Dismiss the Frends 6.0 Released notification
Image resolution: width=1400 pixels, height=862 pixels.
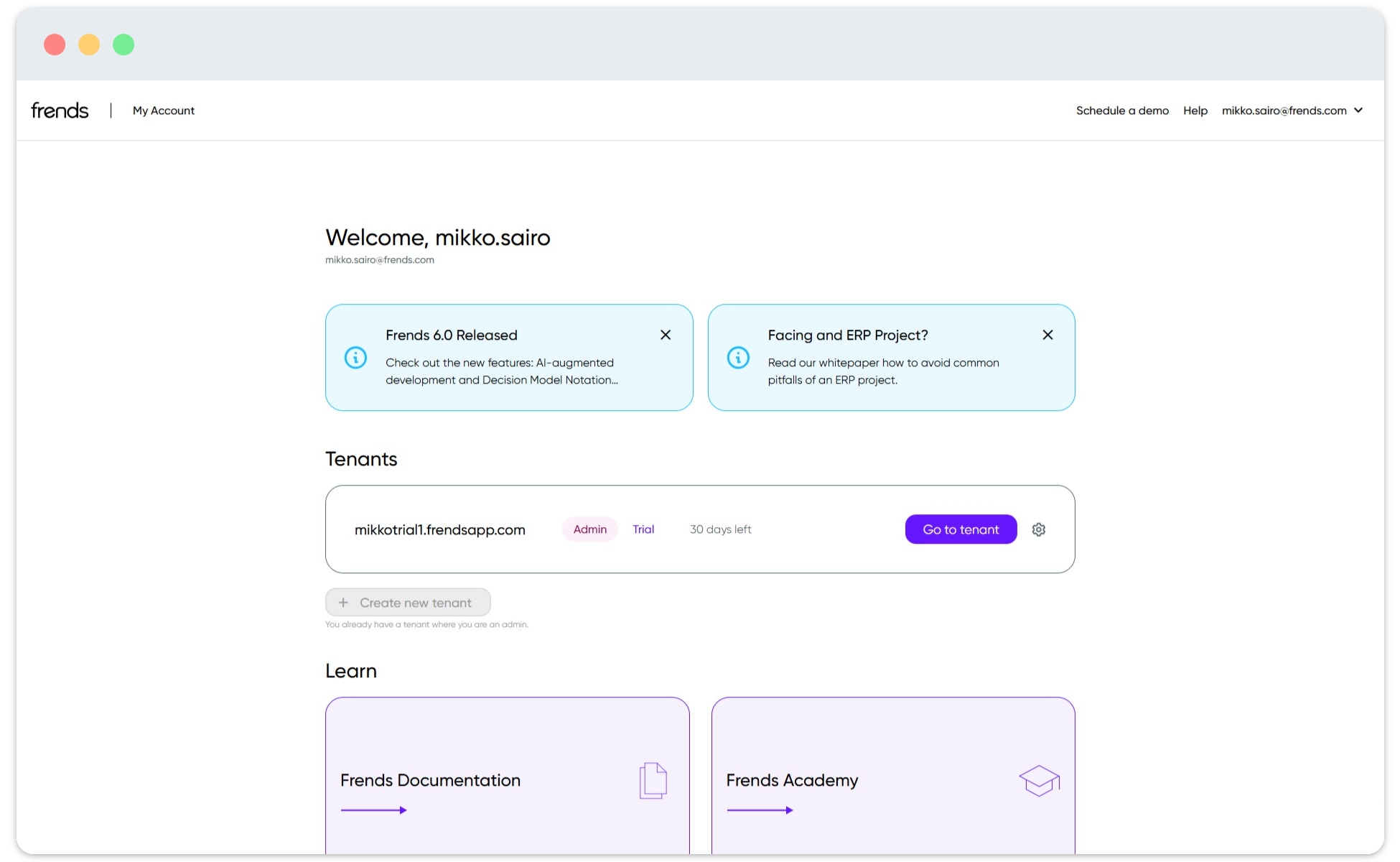(665, 334)
